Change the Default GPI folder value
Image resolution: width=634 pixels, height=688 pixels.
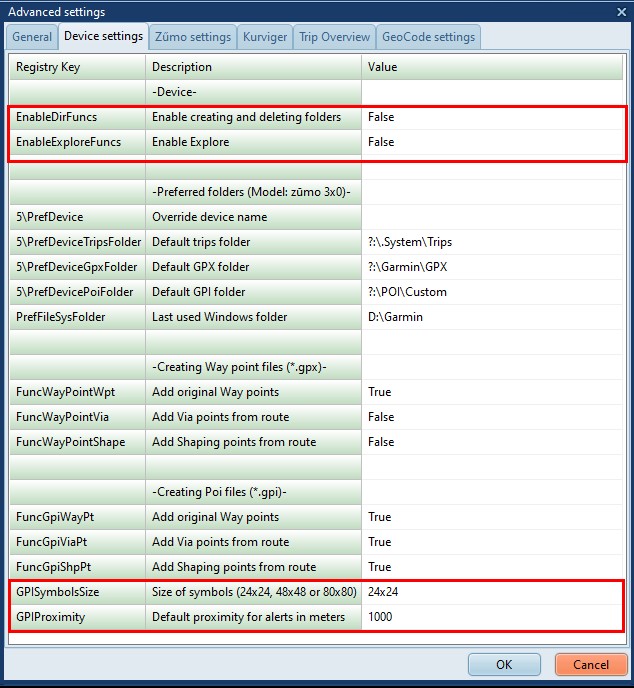pyautogui.click(x=492, y=292)
